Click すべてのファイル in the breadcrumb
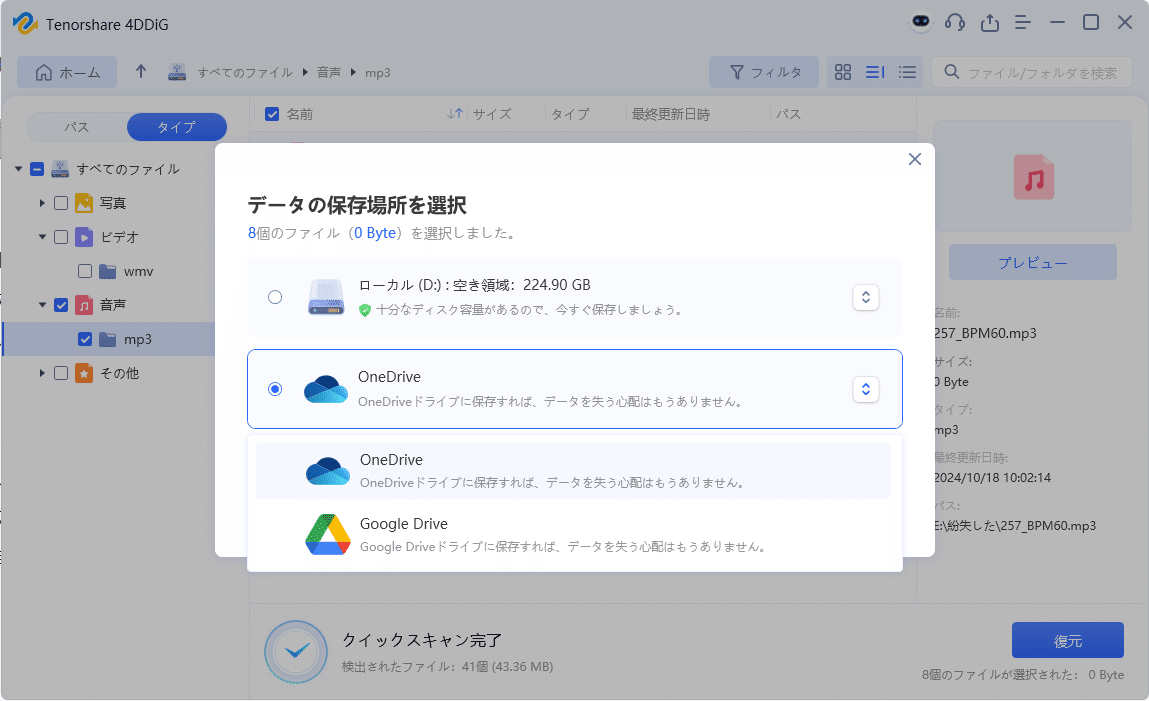This screenshot has width=1149, height=701. pos(245,72)
